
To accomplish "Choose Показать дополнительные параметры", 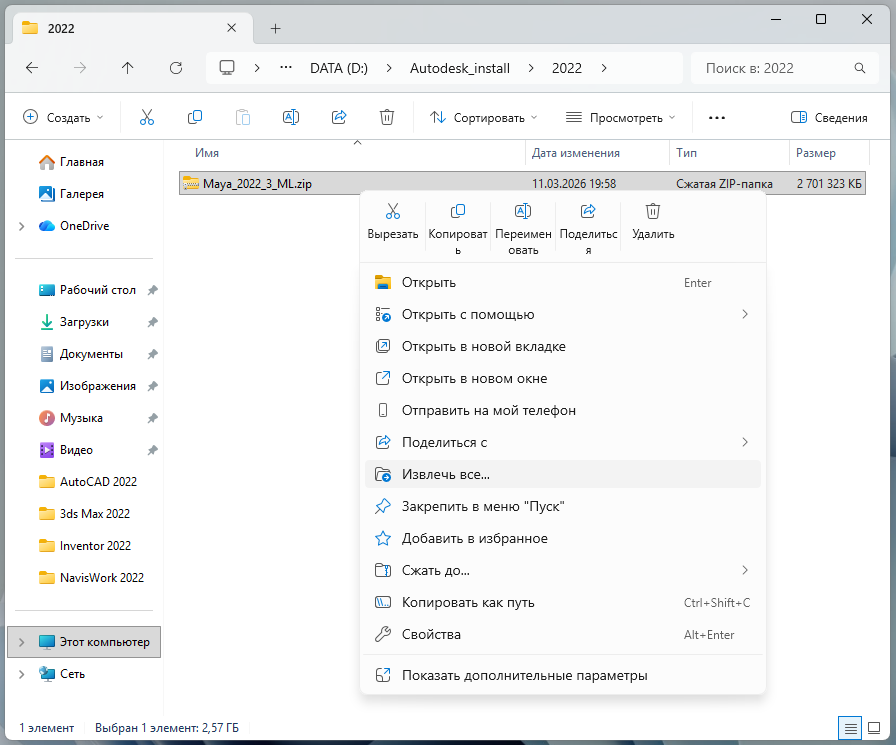I will 562,675.
